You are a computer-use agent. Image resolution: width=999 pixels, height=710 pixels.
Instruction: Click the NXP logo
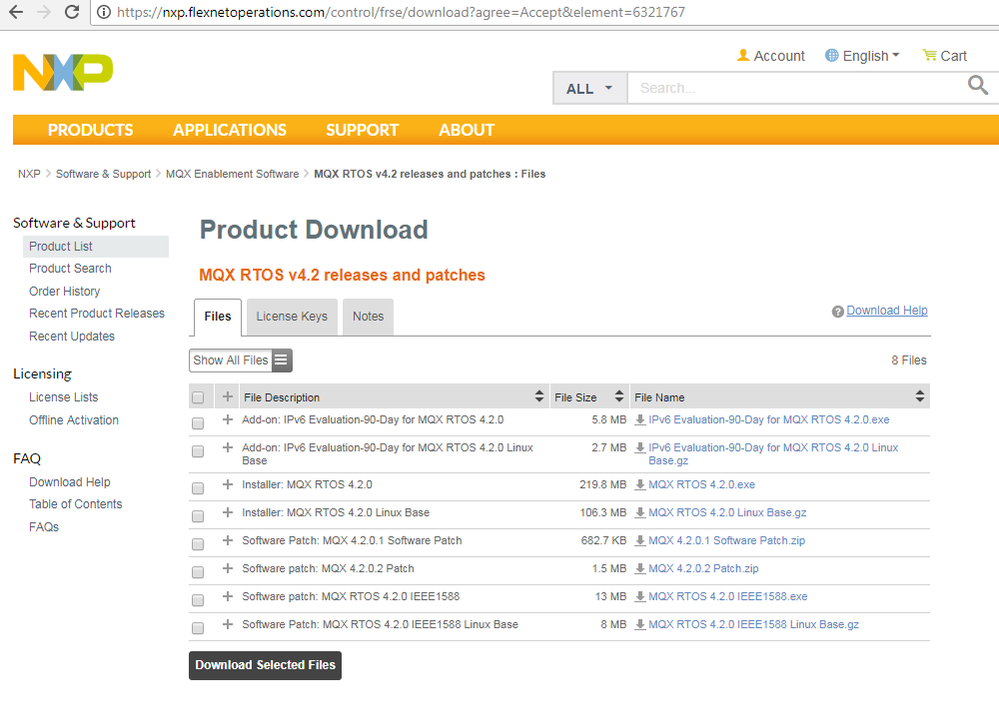(x=62, y=72)
